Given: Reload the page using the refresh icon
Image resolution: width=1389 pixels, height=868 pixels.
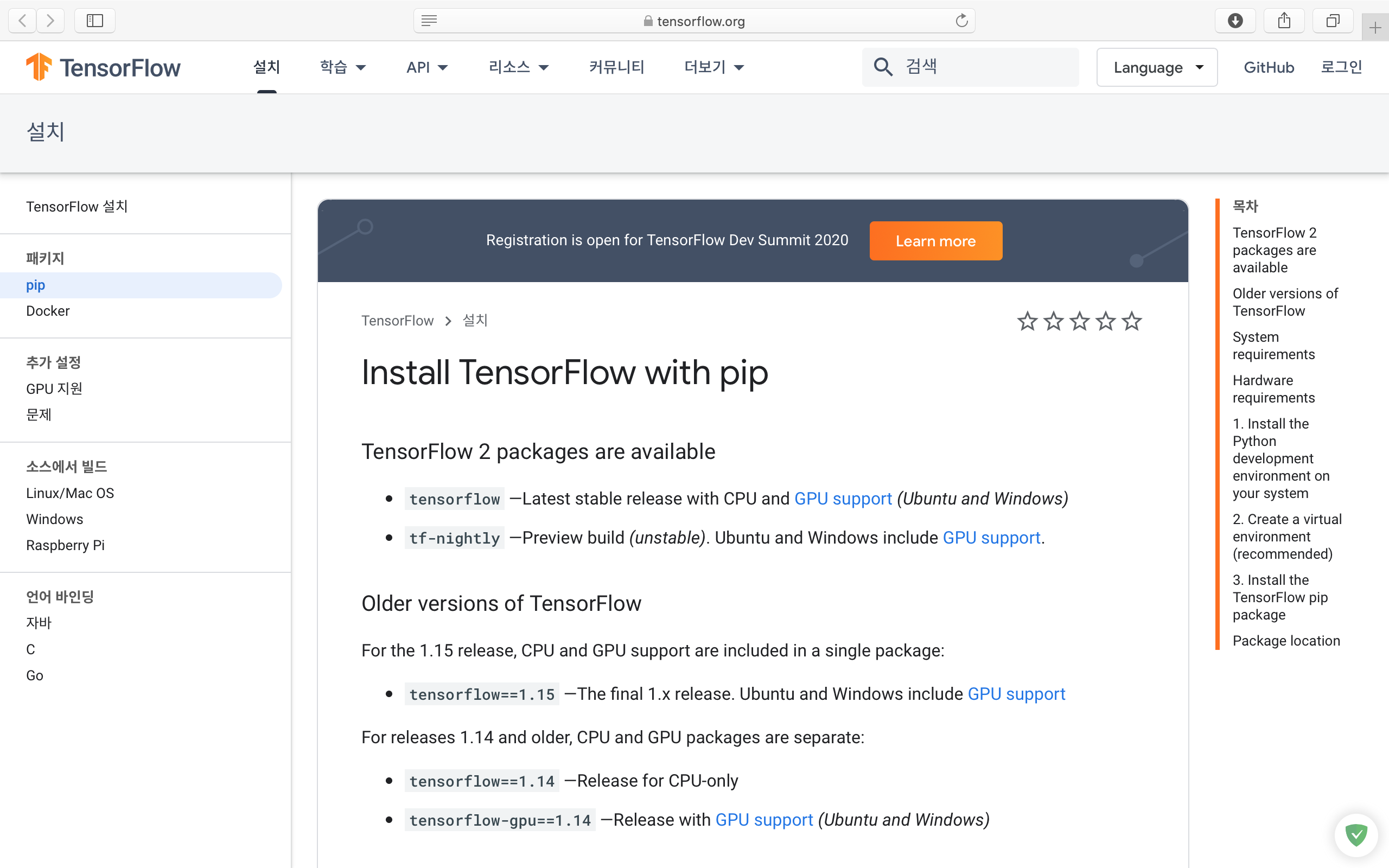Looking at the screenshot, I should tap(961, 20).
